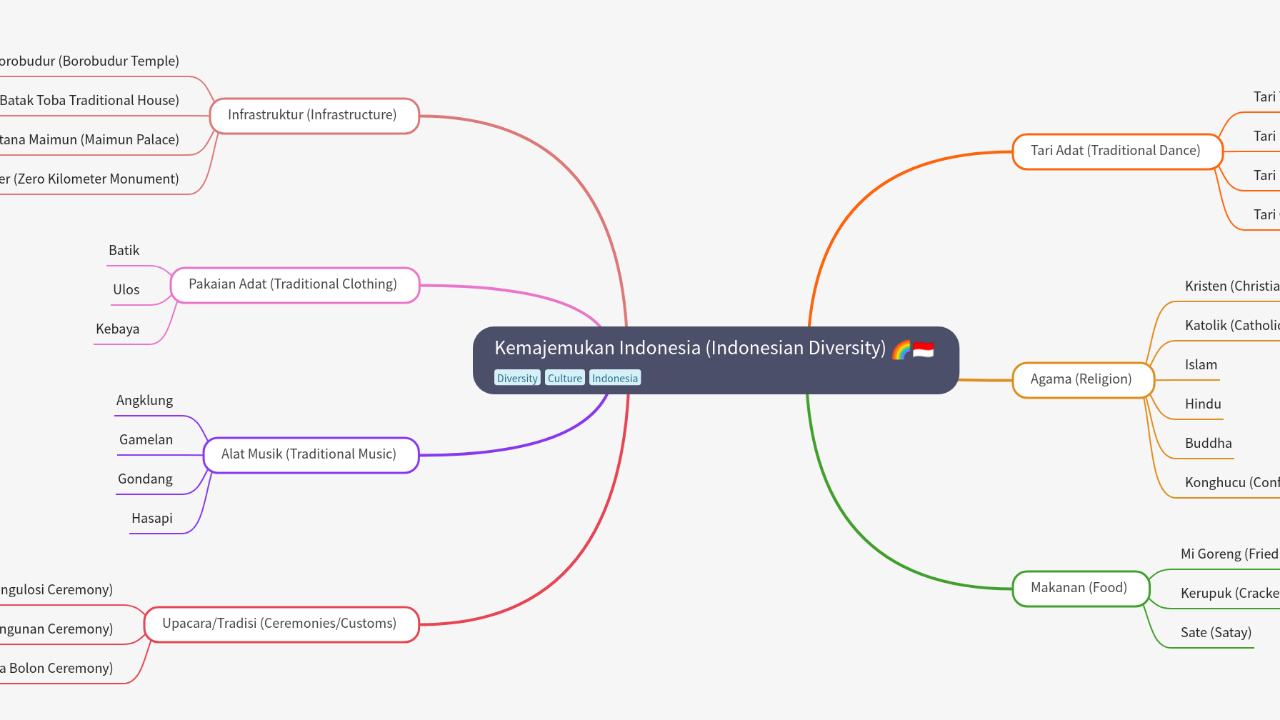The height and width of the screenshot is (720, 1280).
Task: Click the Maimun Palace leaf node
Action: pyautogui.click(x=90, y=140)
